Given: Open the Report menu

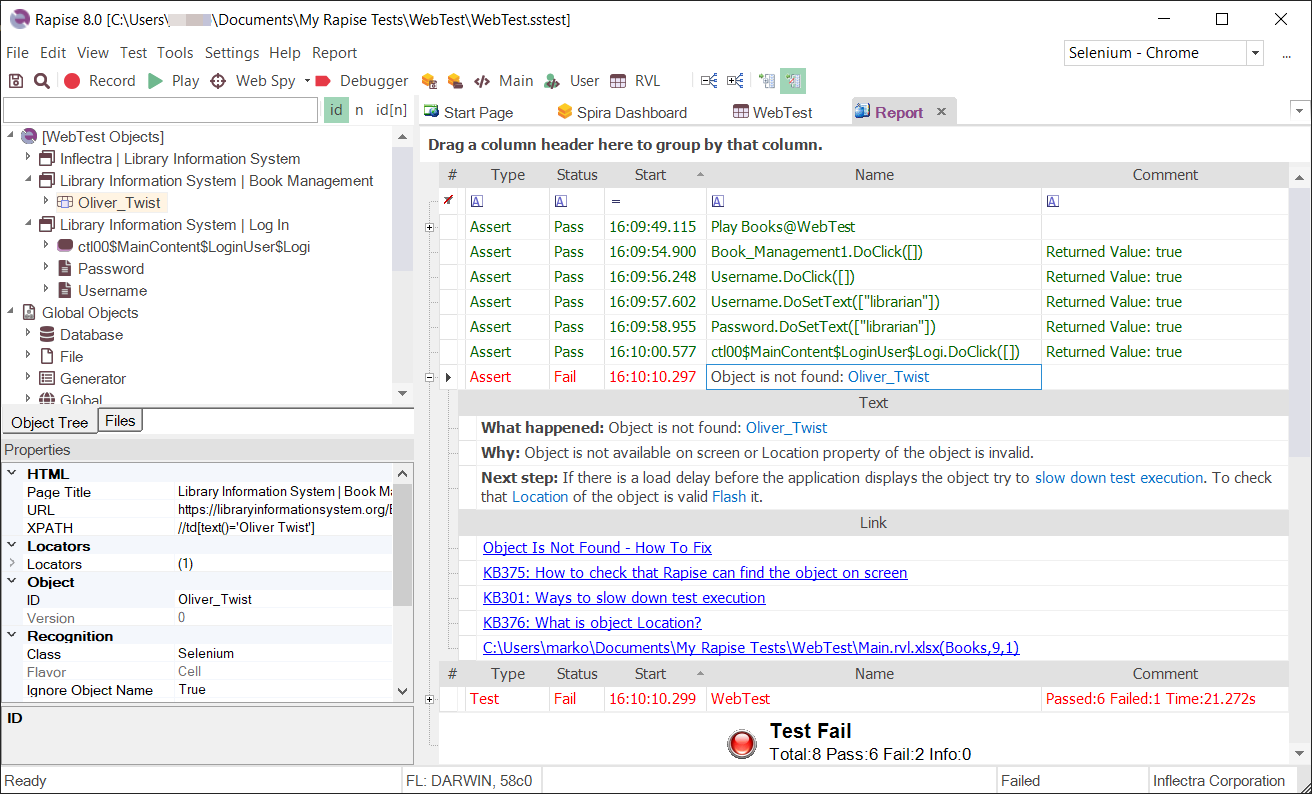Looking at the screenshot, I should pyautogui.click(x=334, y=53).
